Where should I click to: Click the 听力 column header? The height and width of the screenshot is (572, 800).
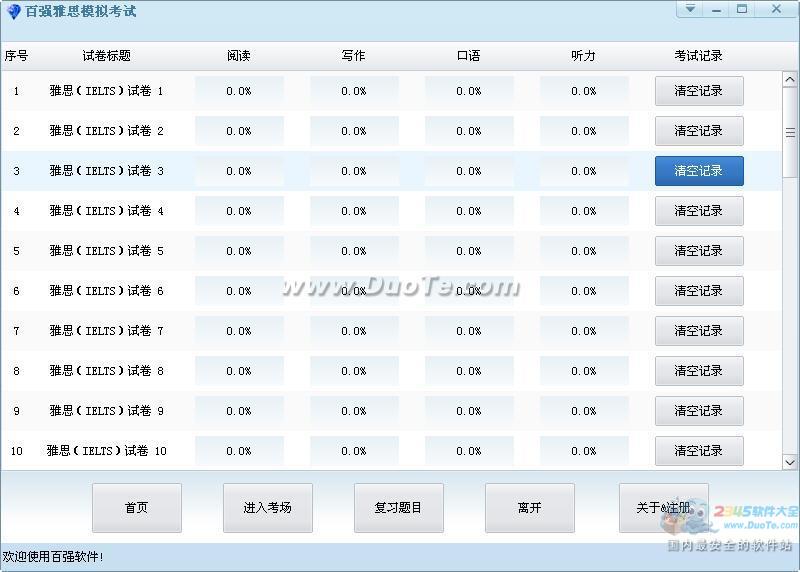coord(584,56)
